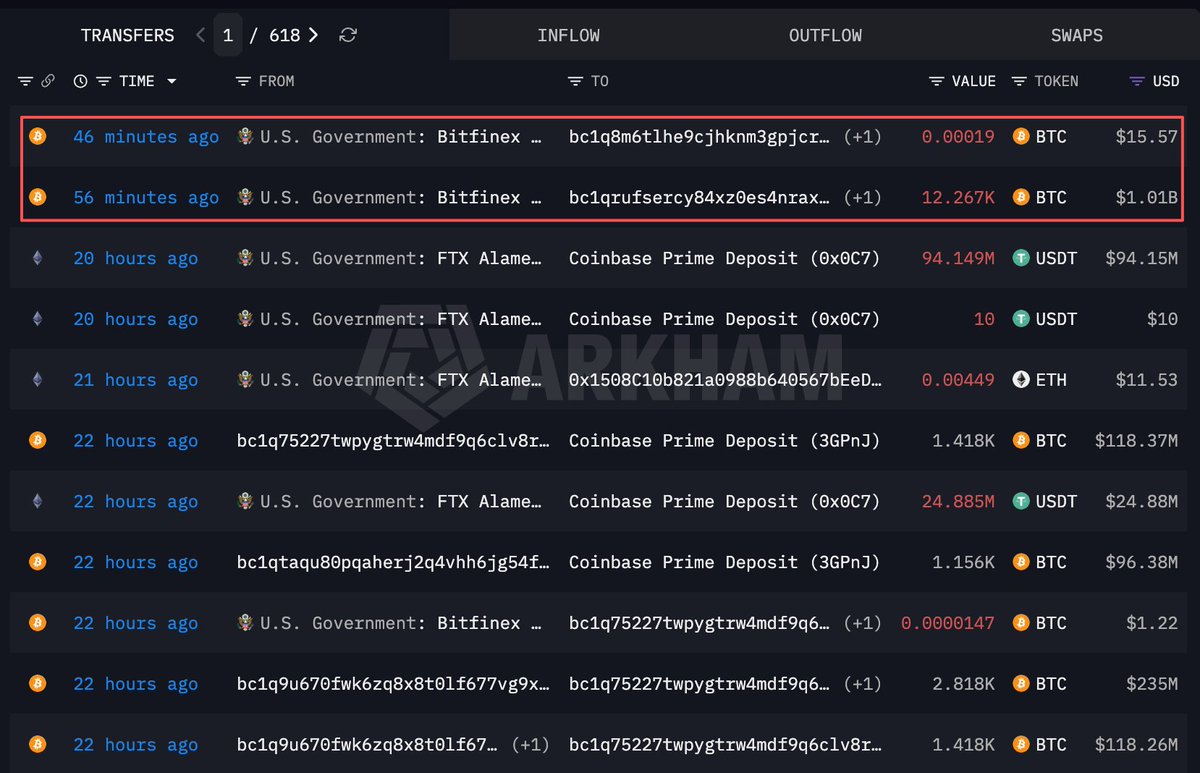This screenshot has width=1200, height=773.
Task: Click the page number input field
Action: [228, 35]
